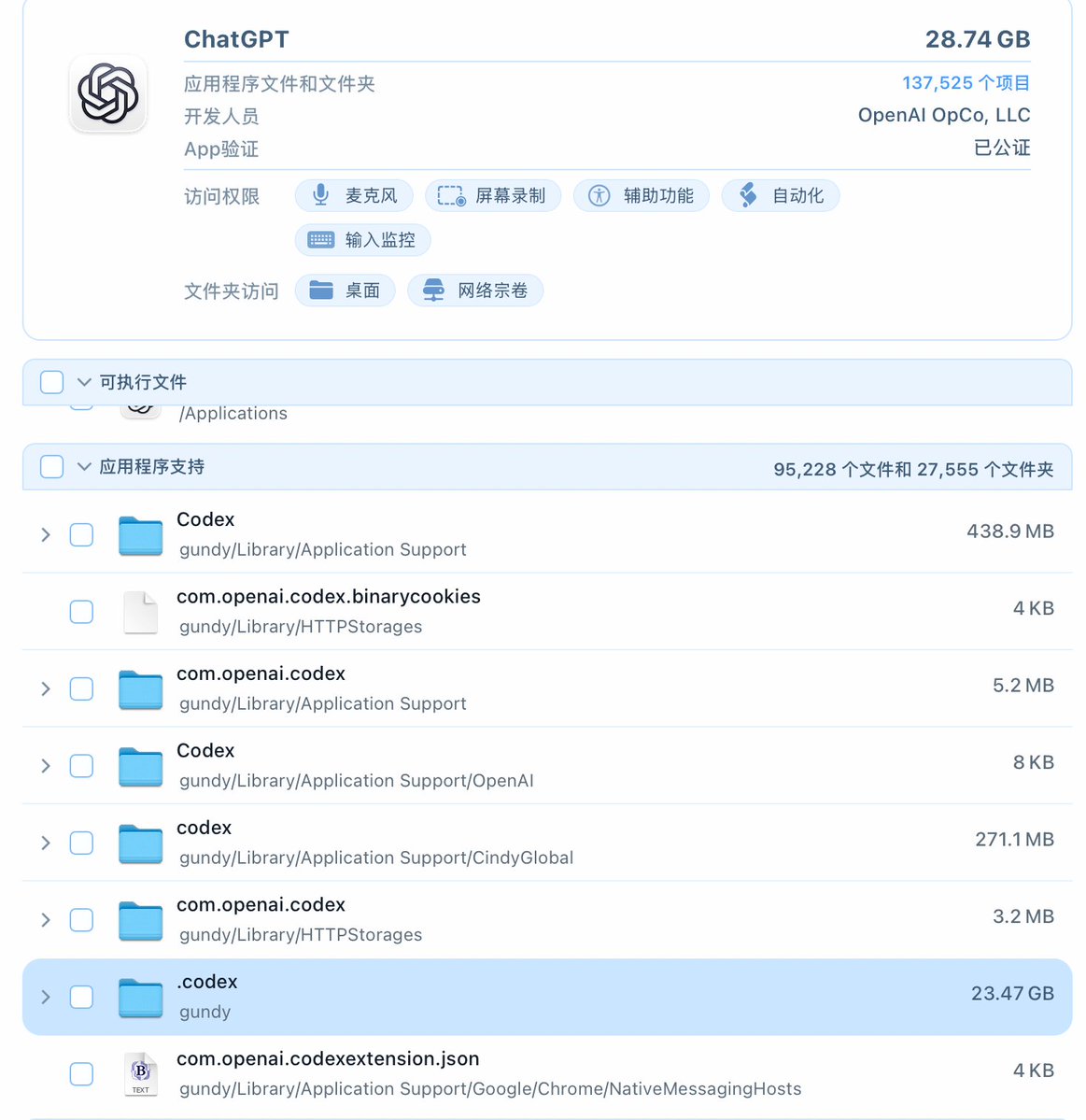Click the HTTPStorages com.openai.codex folder icon
This screenshot has width=1086, height=1120.
(x=141, y=921)
